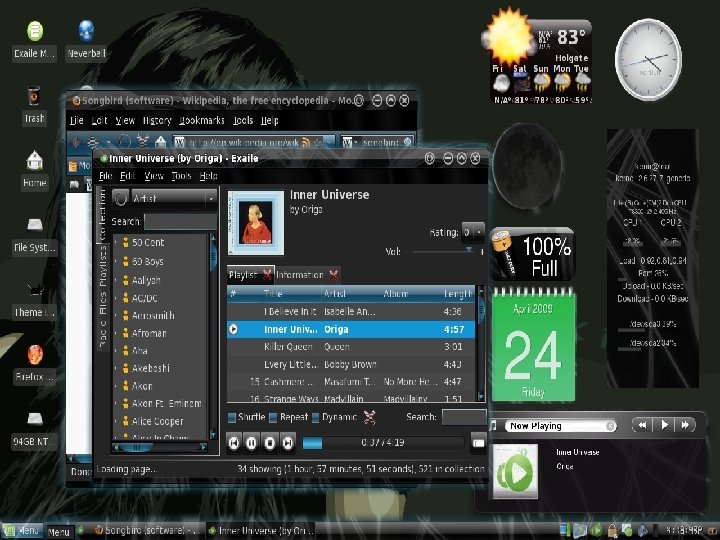Screen dimensions: 720x540
Task: Switch to the Information tab
Action: 300,275
